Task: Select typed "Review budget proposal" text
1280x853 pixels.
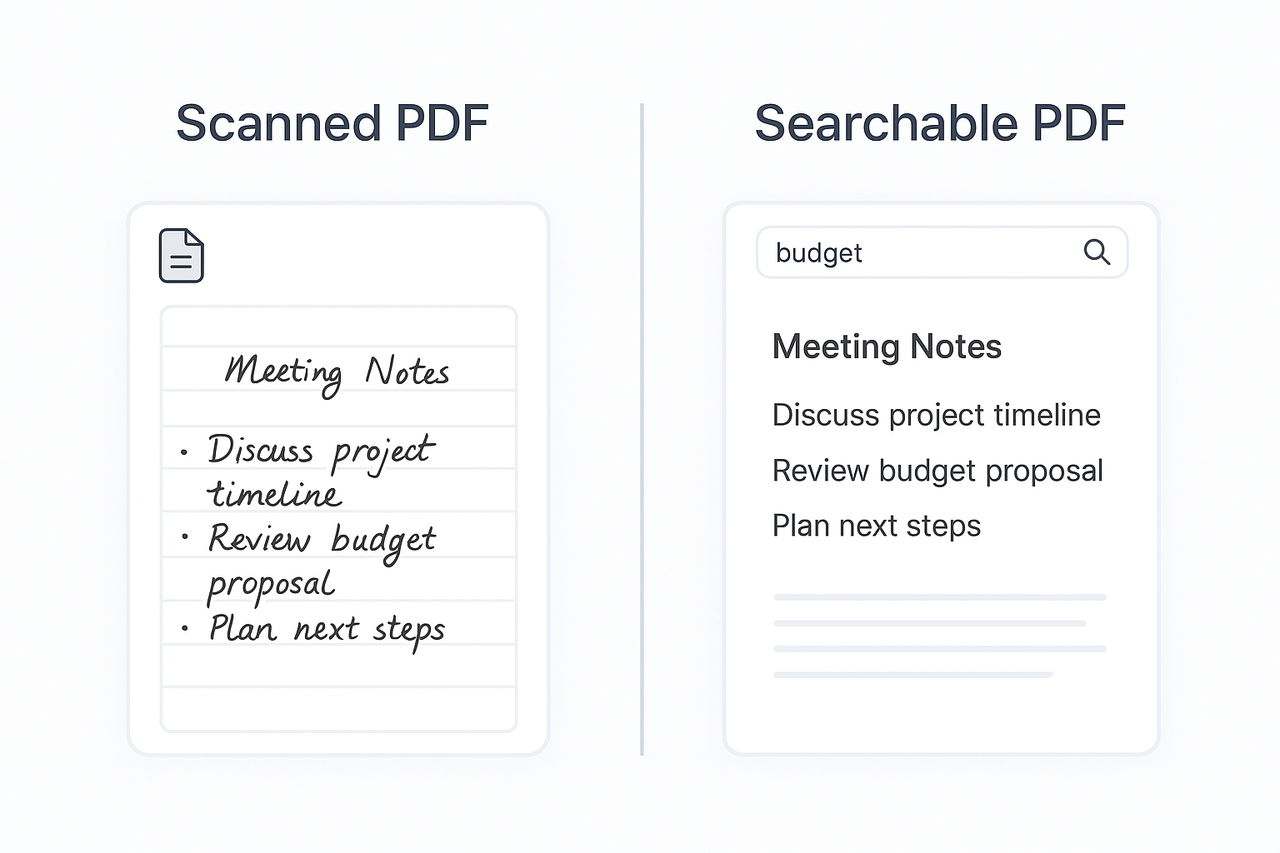Action: click(937, 471)
